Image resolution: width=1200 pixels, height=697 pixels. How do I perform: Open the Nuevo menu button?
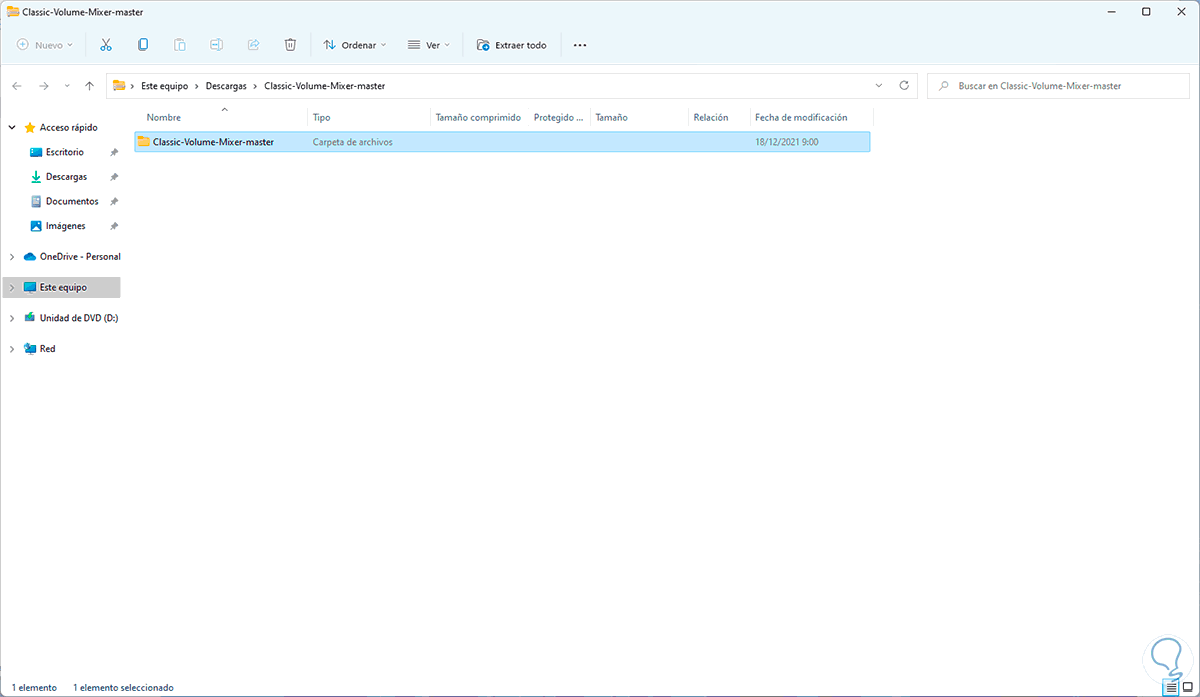coord(45,45)
